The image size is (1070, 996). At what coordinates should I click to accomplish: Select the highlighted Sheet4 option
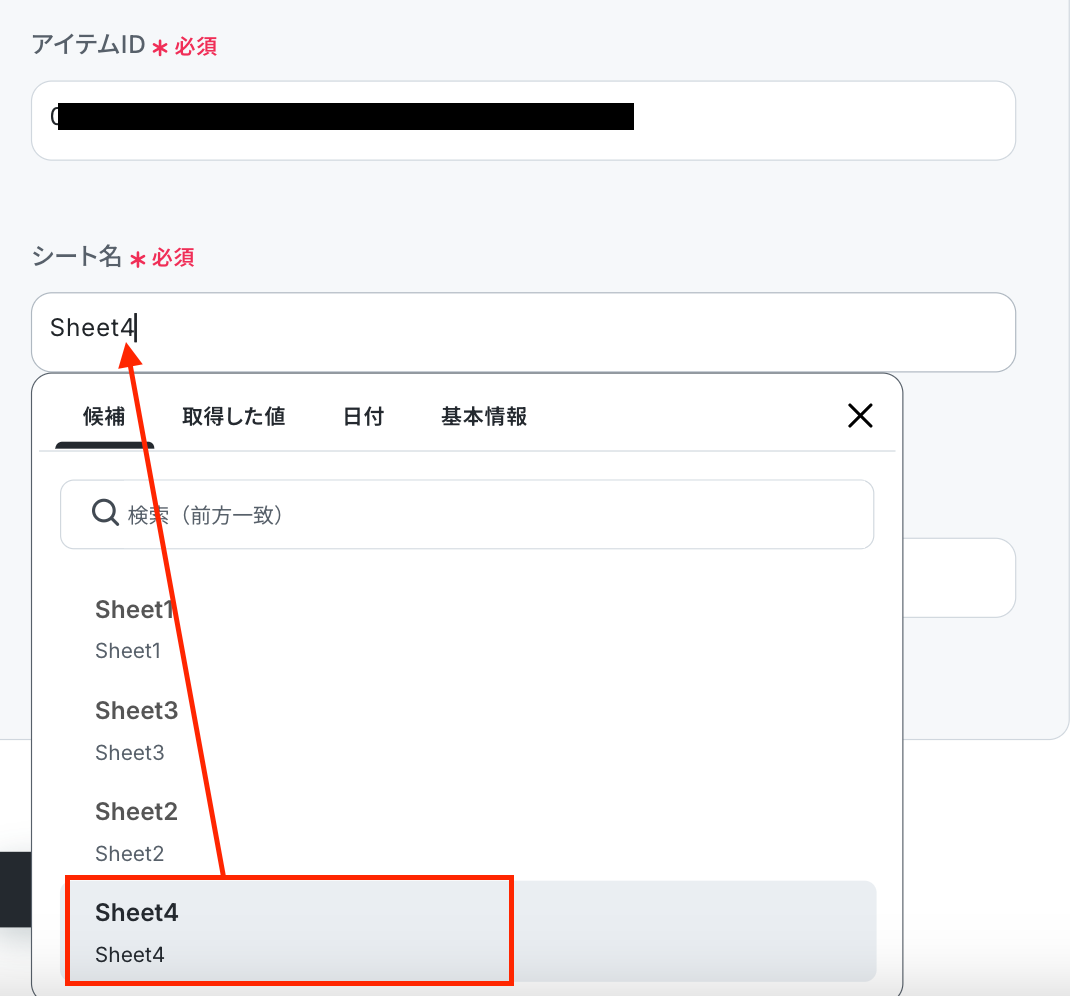coord(469,931)
